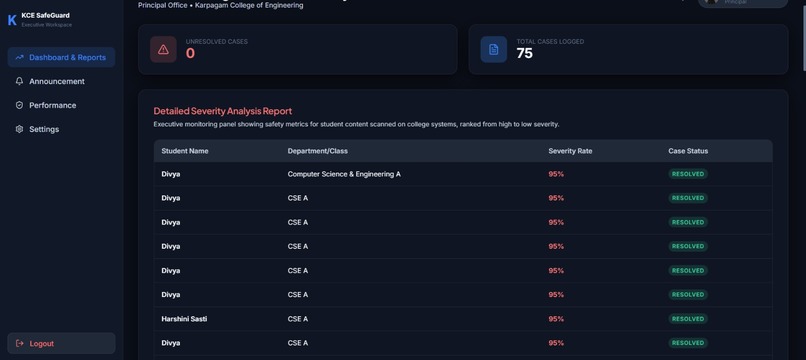Image resolution: width=806 pixels, height=360 pixels.
Task: Open Settings from the sidebar
Action: pos(61,129)
